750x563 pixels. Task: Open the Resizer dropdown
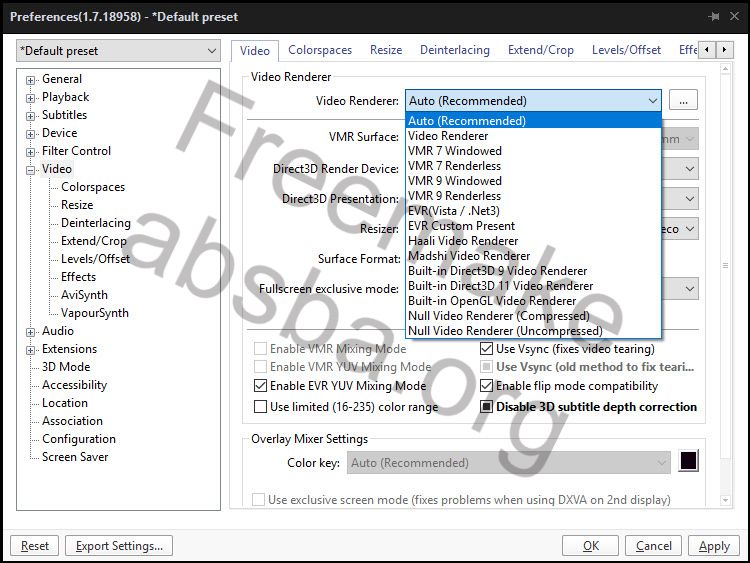[x=689, y=229]
